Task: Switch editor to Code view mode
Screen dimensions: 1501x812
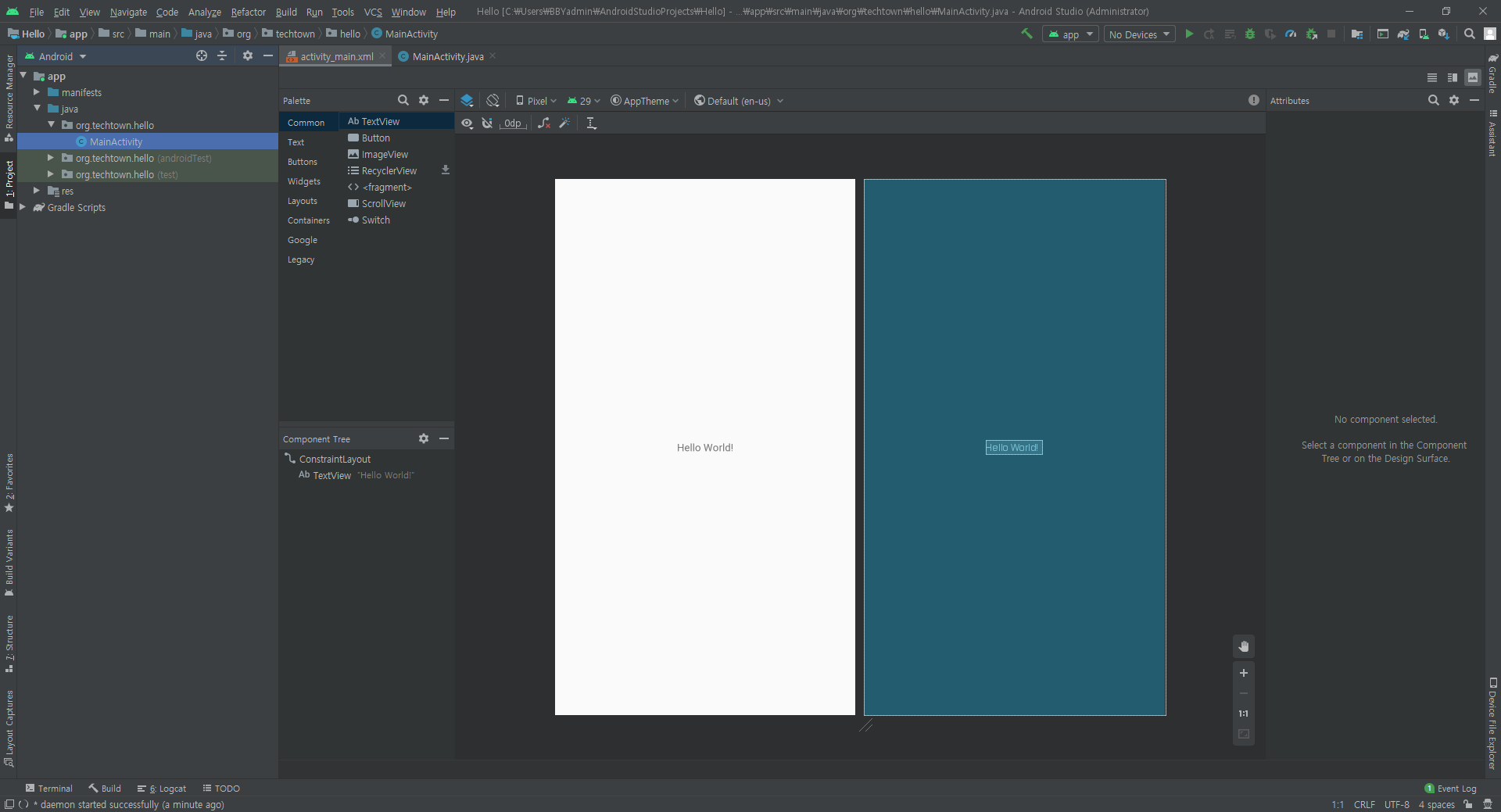Action: pyautogui.click(x=1432, y=77)
